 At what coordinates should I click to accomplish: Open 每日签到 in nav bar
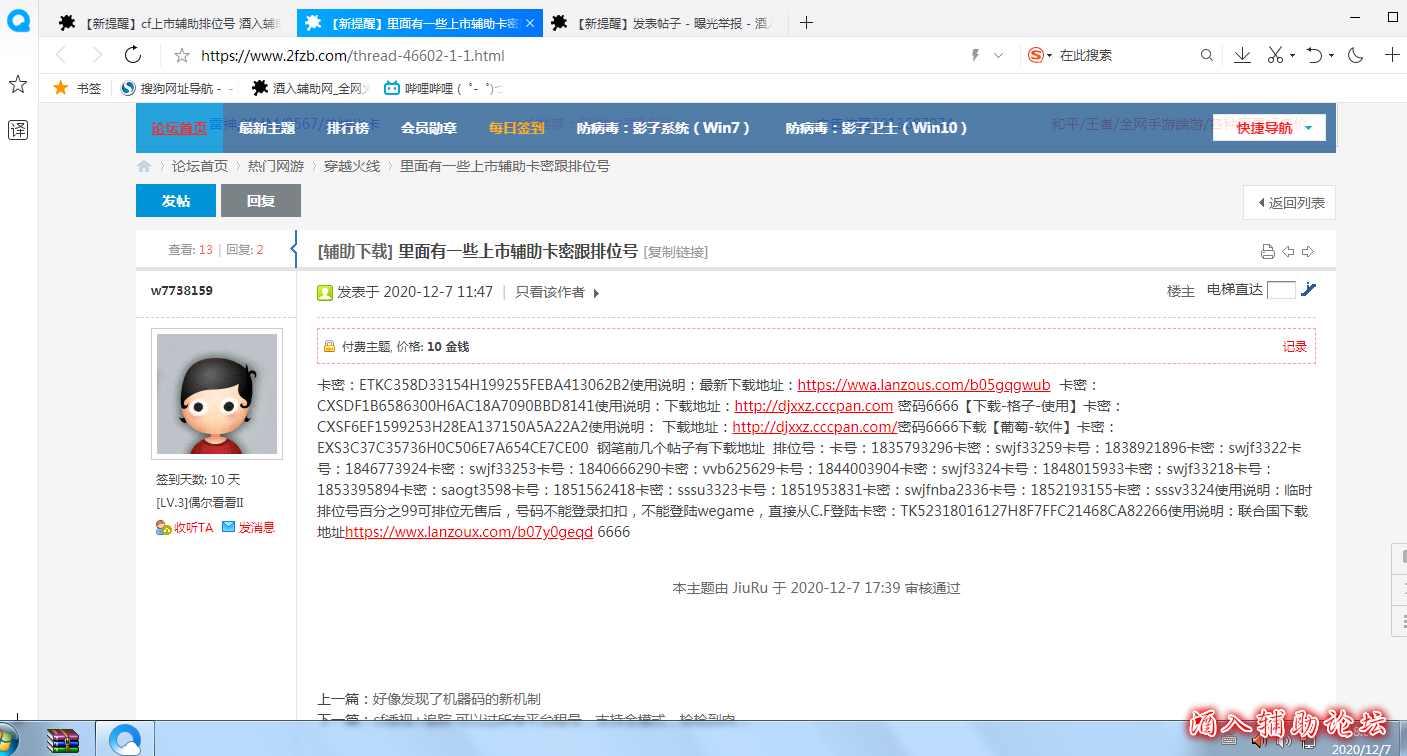pos(517,128)
